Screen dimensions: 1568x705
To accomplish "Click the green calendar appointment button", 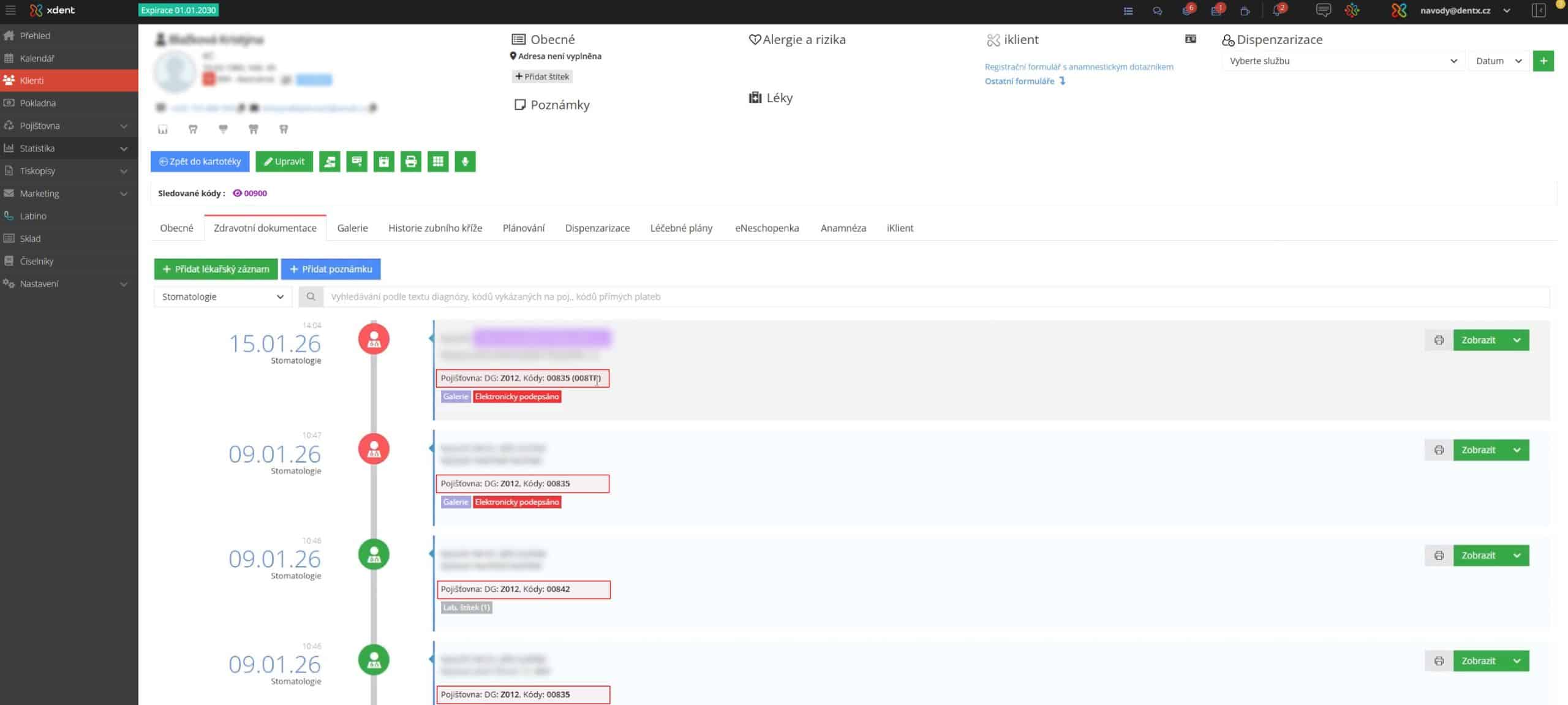I will 384,162.
